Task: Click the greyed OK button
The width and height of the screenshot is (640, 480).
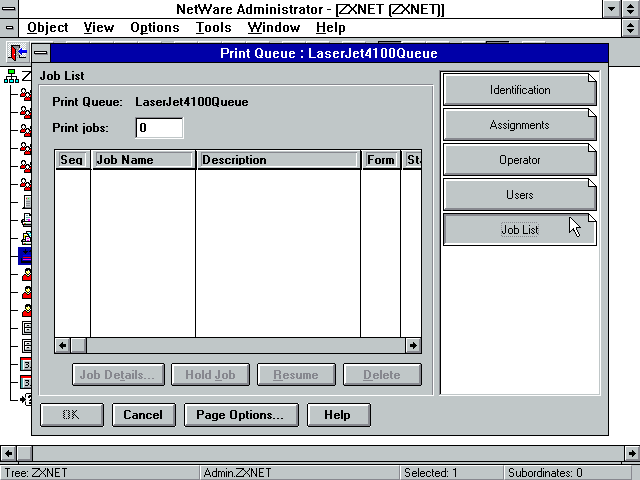Action: (x=72, y=415)
